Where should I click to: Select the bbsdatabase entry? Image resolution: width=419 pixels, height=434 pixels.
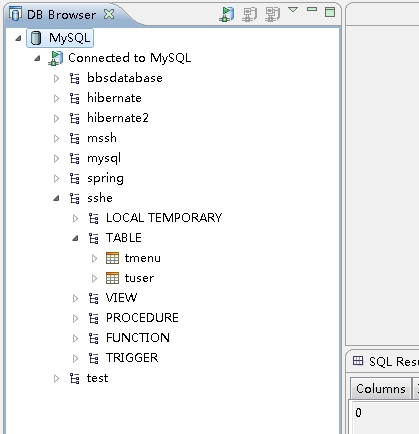tap(125, 78)
